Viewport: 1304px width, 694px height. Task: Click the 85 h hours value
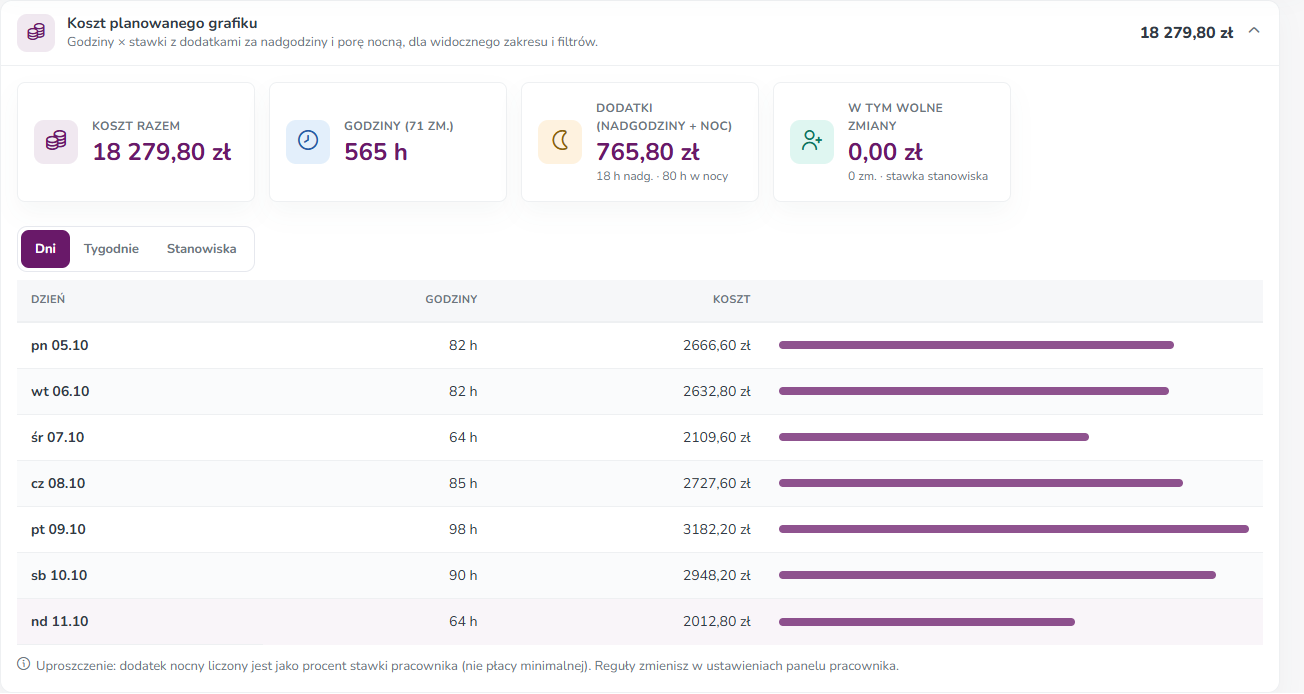tap(463, 483)
